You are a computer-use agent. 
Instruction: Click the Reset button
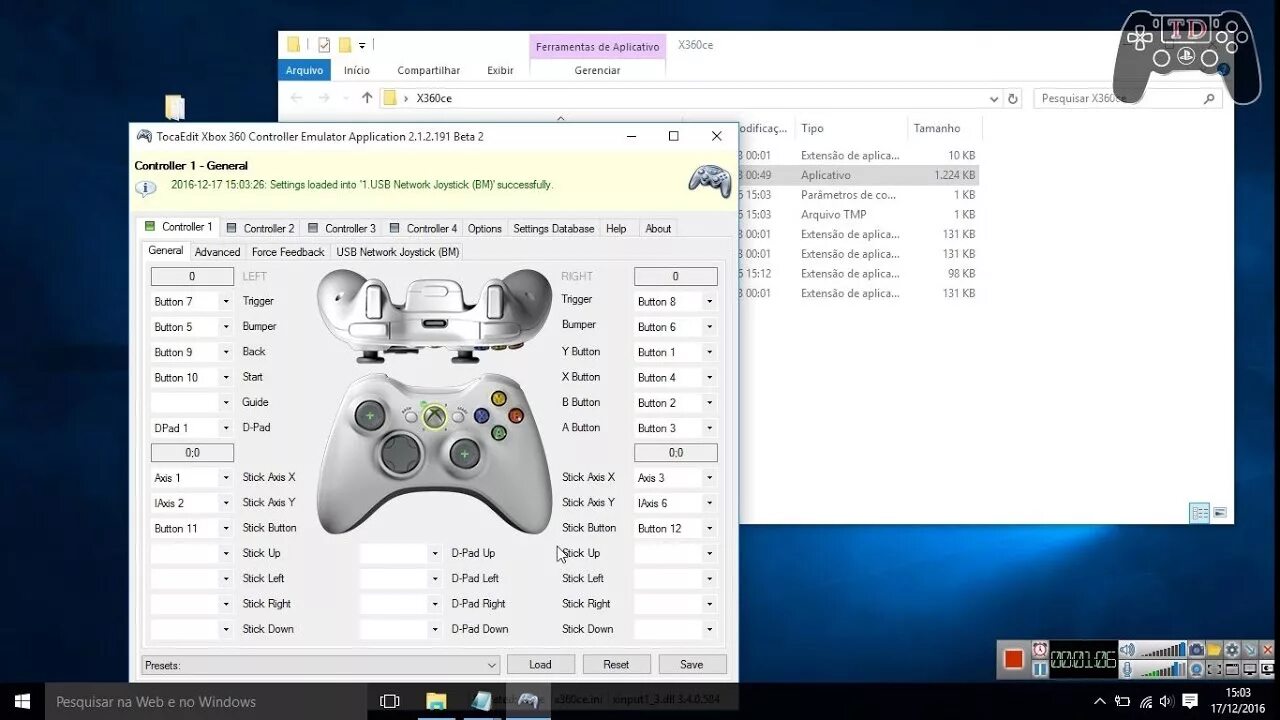pos(616,664)
